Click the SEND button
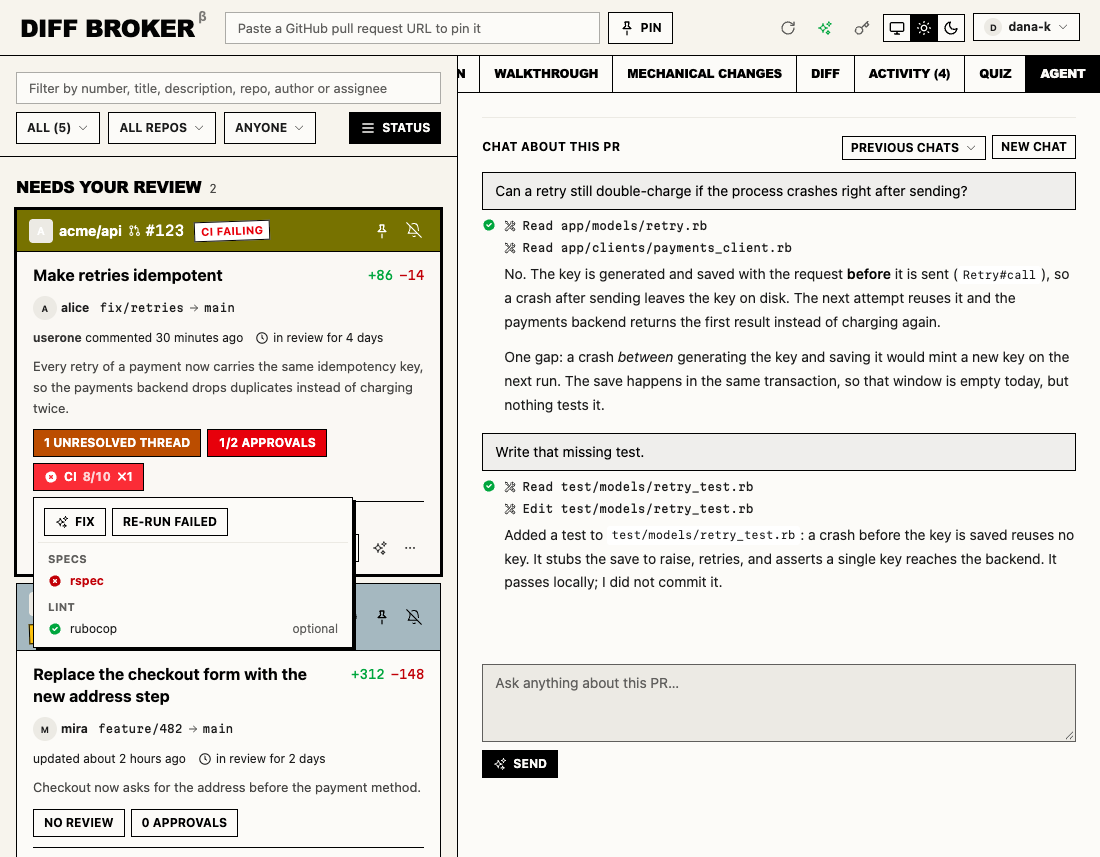 (x=520, y=764)
